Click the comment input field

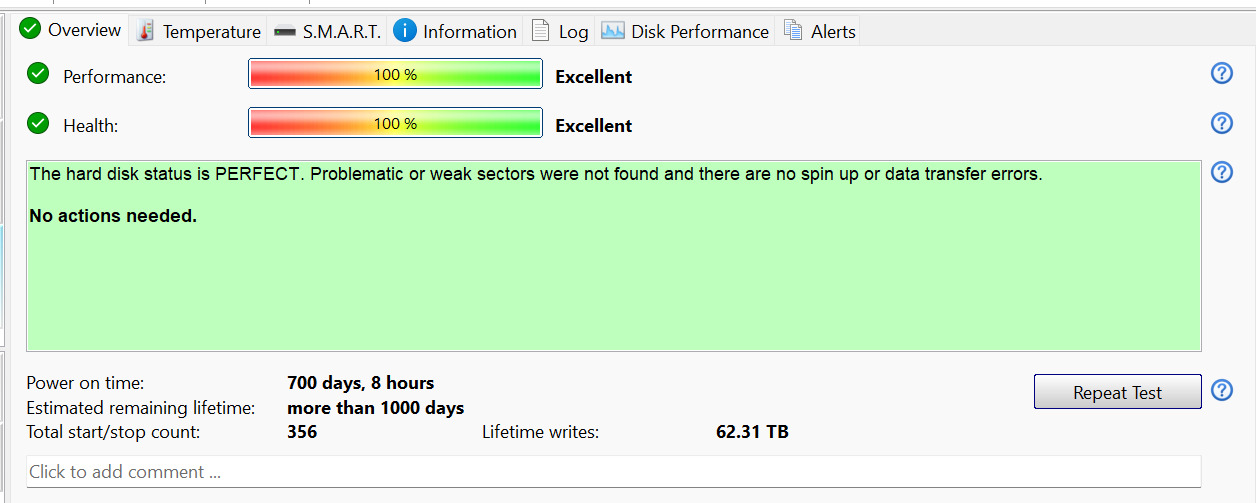(x=613, y=472)
